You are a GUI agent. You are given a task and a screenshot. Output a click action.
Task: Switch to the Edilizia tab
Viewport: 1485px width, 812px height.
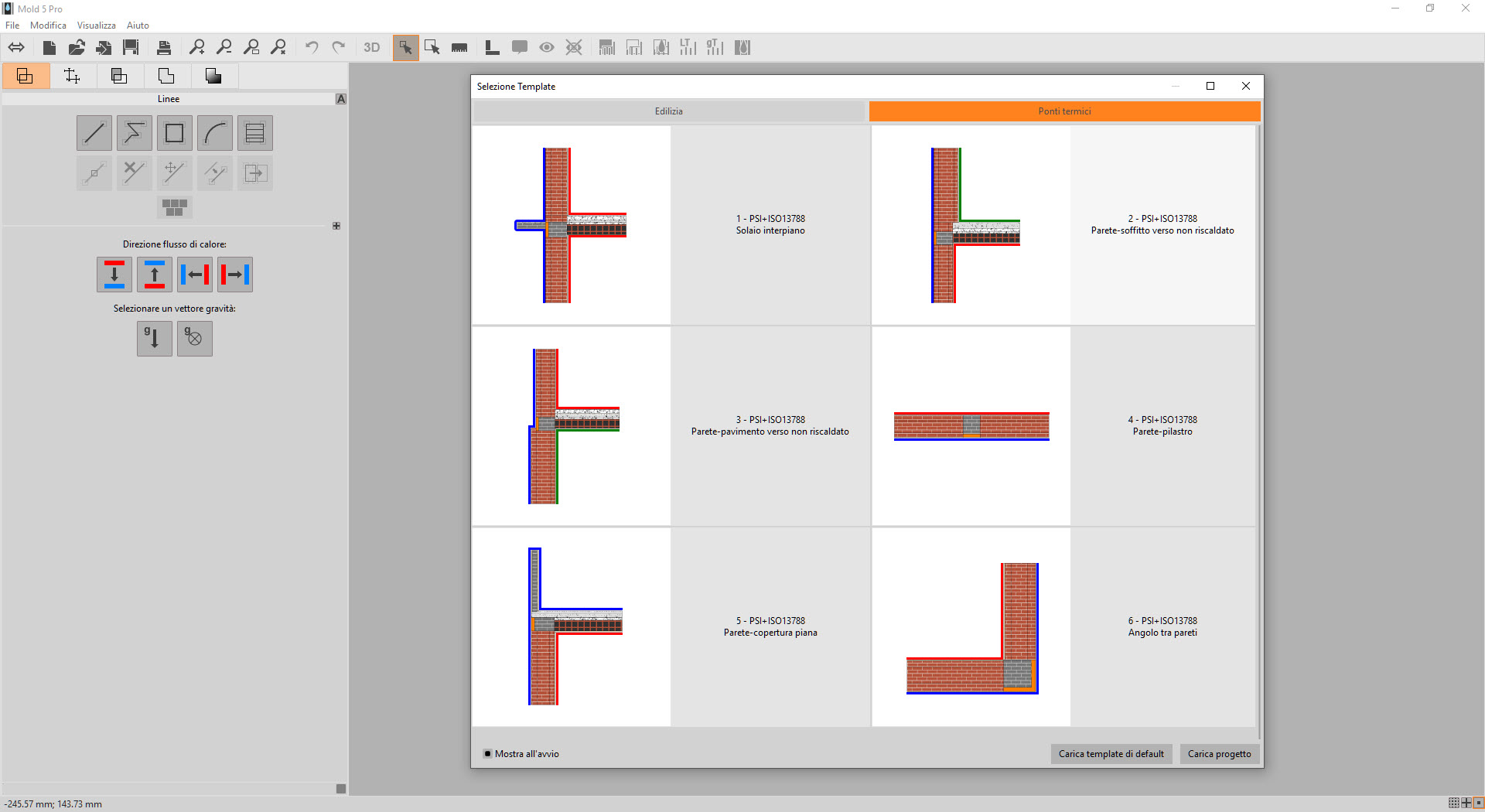669,111
